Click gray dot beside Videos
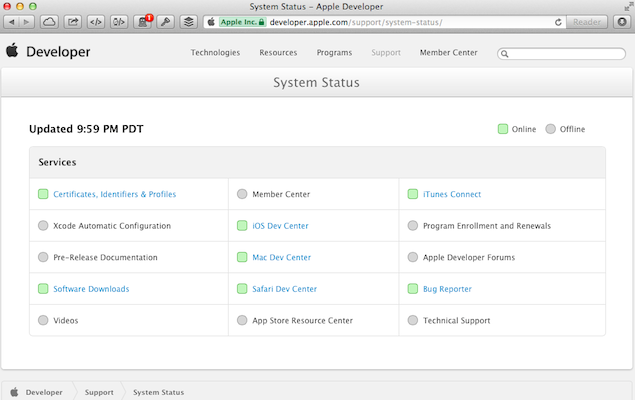Viewport: 635px width, 400px height. [43, 320]
